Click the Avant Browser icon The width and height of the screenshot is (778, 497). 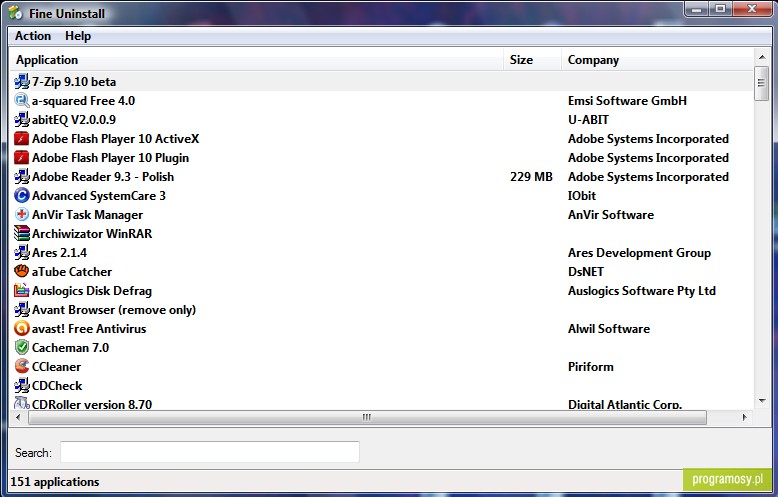[x=22, y=310]
